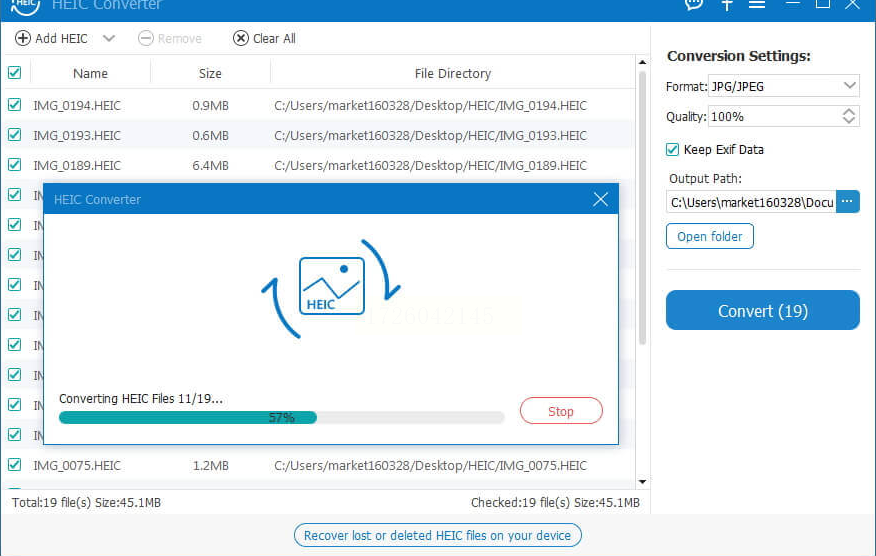This screenshot has height=556, width=876.
Task: Click the IMG_0193.HEIC directory path
Action: pos(430,136)
